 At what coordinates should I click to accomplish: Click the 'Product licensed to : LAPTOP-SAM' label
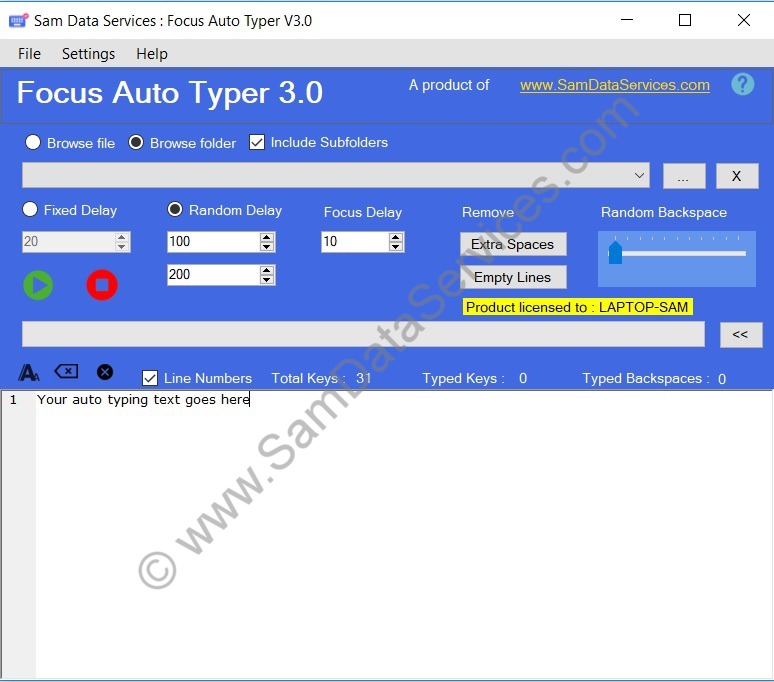tap(578, 307)
